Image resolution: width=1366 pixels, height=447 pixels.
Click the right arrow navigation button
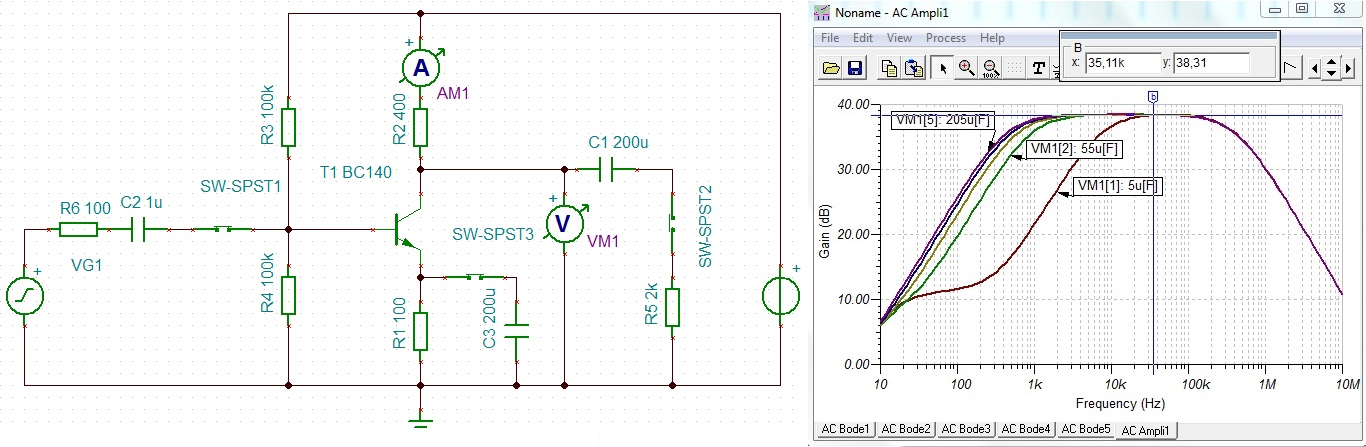tap(1348, 68)
